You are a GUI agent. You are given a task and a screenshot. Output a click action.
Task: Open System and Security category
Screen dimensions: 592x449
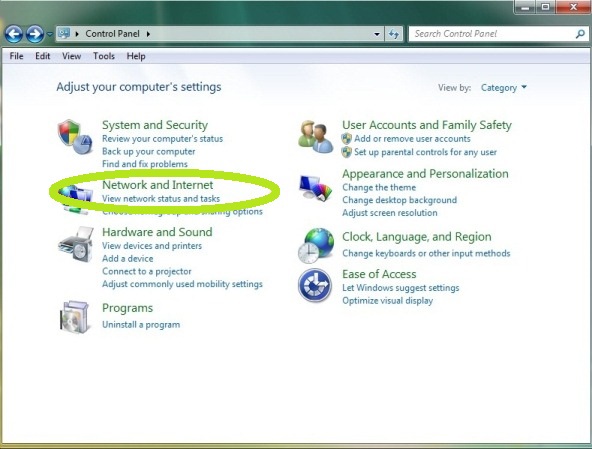point(155,125)
